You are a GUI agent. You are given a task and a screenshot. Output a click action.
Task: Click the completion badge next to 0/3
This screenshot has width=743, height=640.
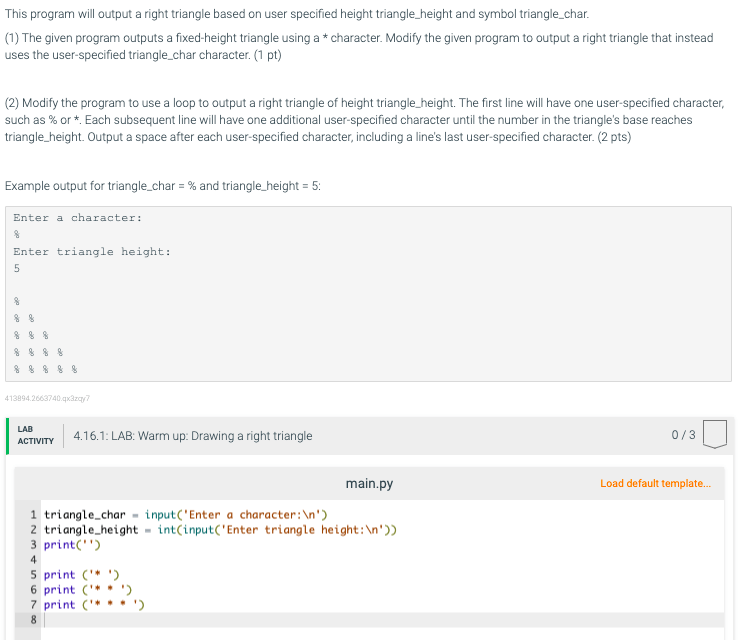(713, 435)
